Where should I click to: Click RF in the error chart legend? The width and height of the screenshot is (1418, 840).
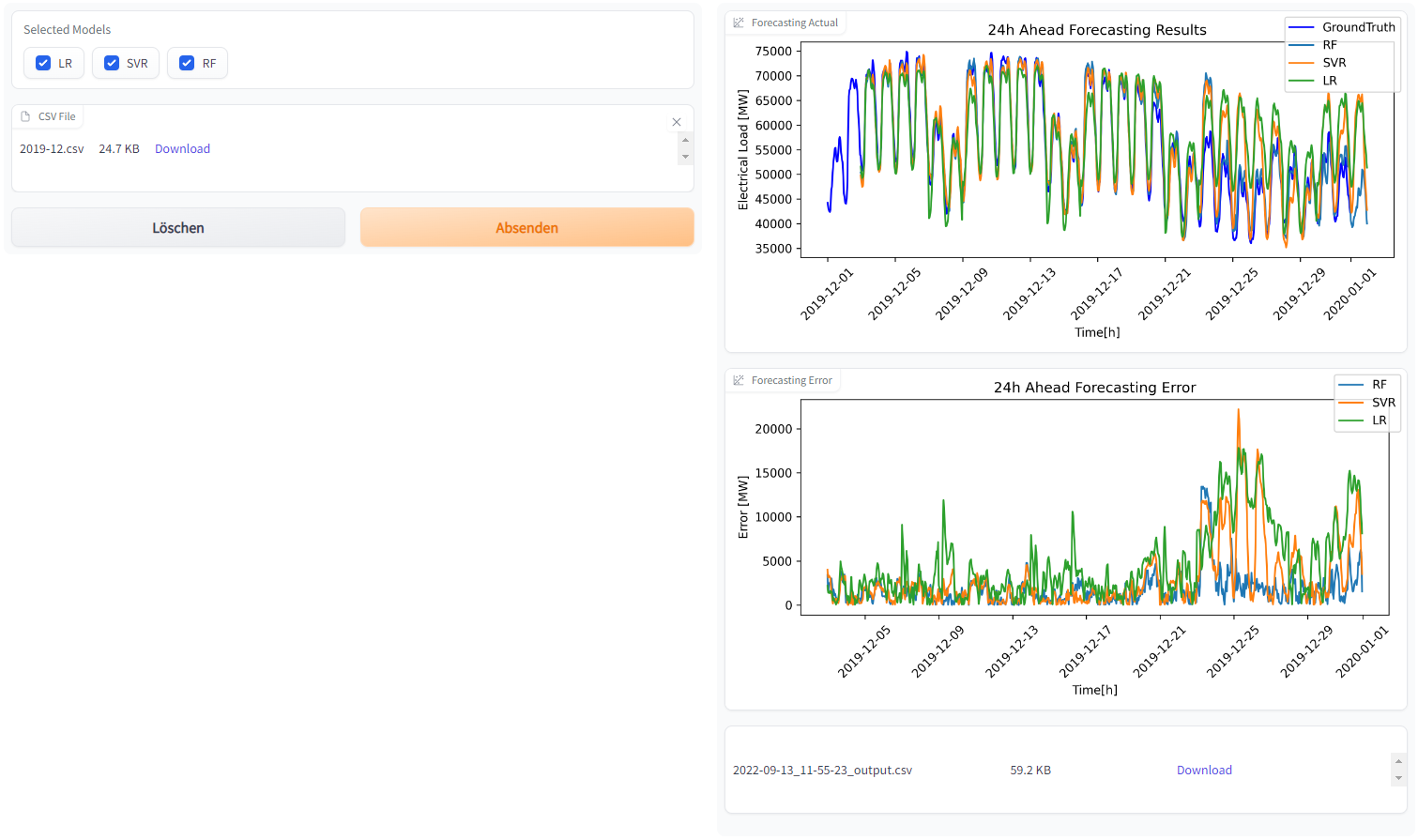(x=1380, y=385)
